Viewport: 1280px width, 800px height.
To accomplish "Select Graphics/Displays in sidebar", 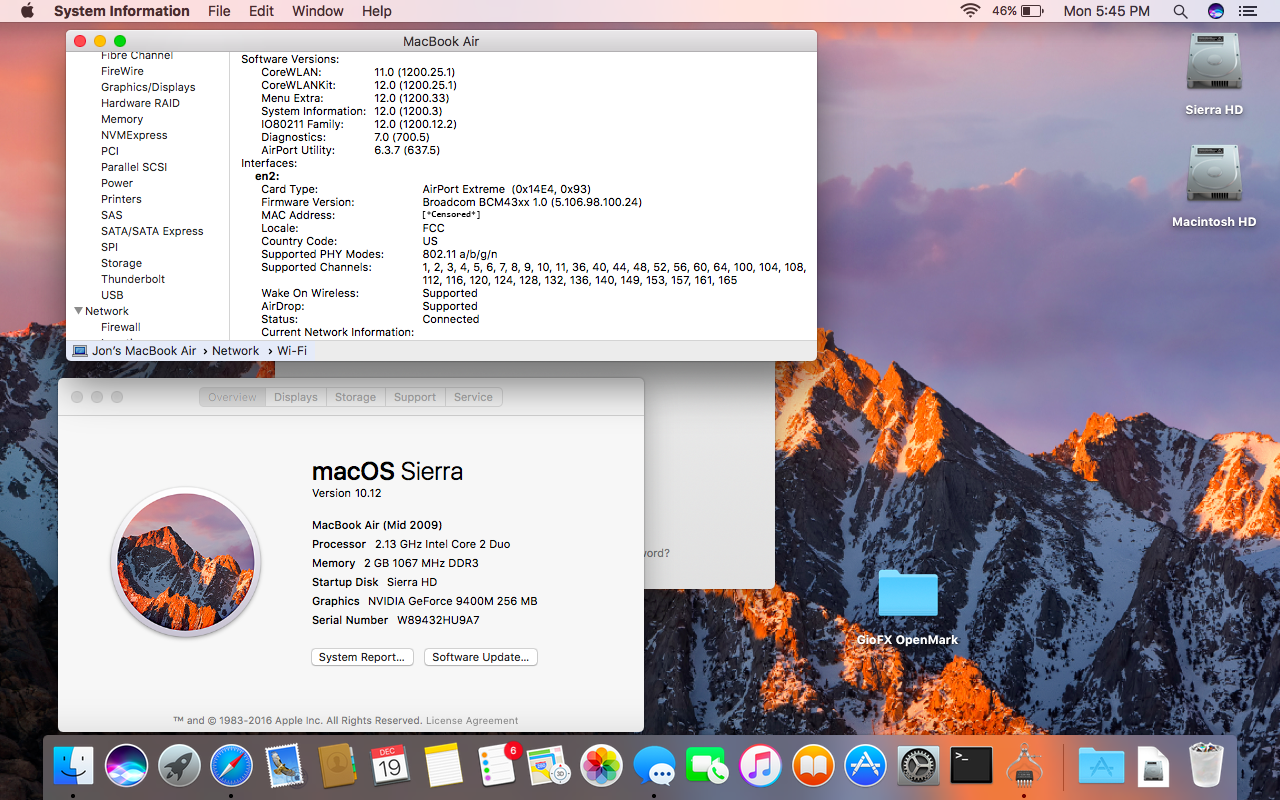I will coord(148,87).
